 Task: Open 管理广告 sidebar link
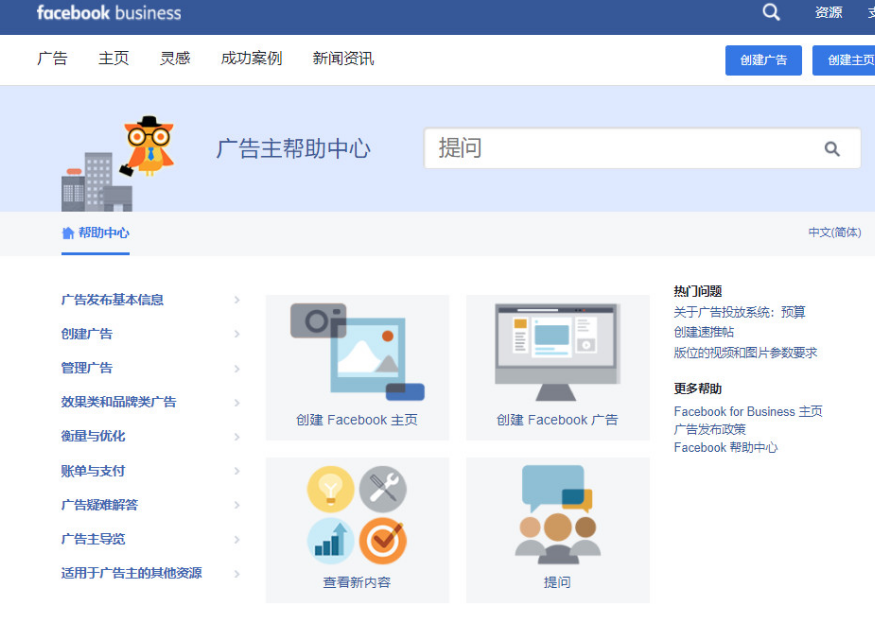point(86,368)
